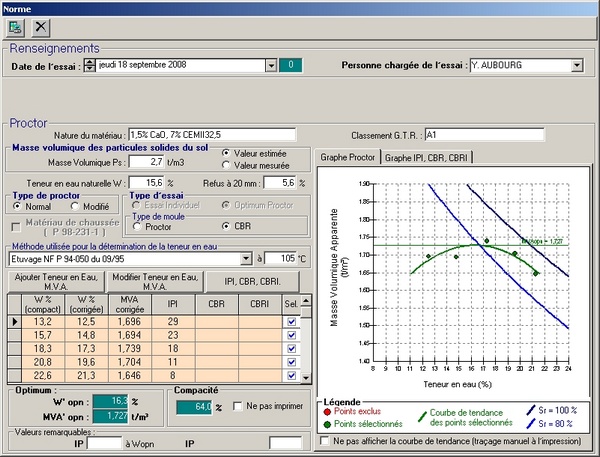The image size is (600, 457).
Task: Click the Nature du matériau text field
Action: [212, 134]
